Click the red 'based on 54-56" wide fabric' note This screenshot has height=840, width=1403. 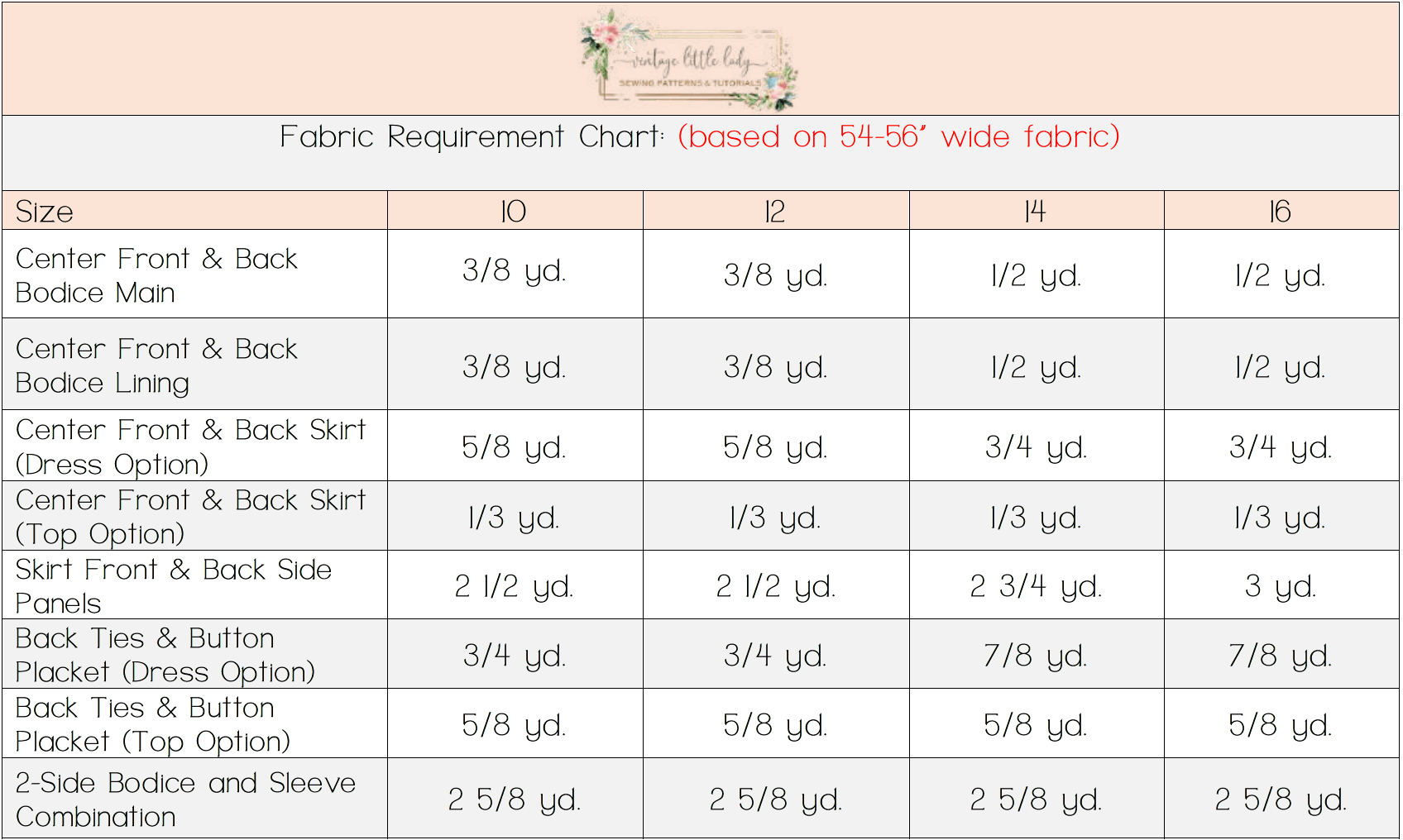898,136
